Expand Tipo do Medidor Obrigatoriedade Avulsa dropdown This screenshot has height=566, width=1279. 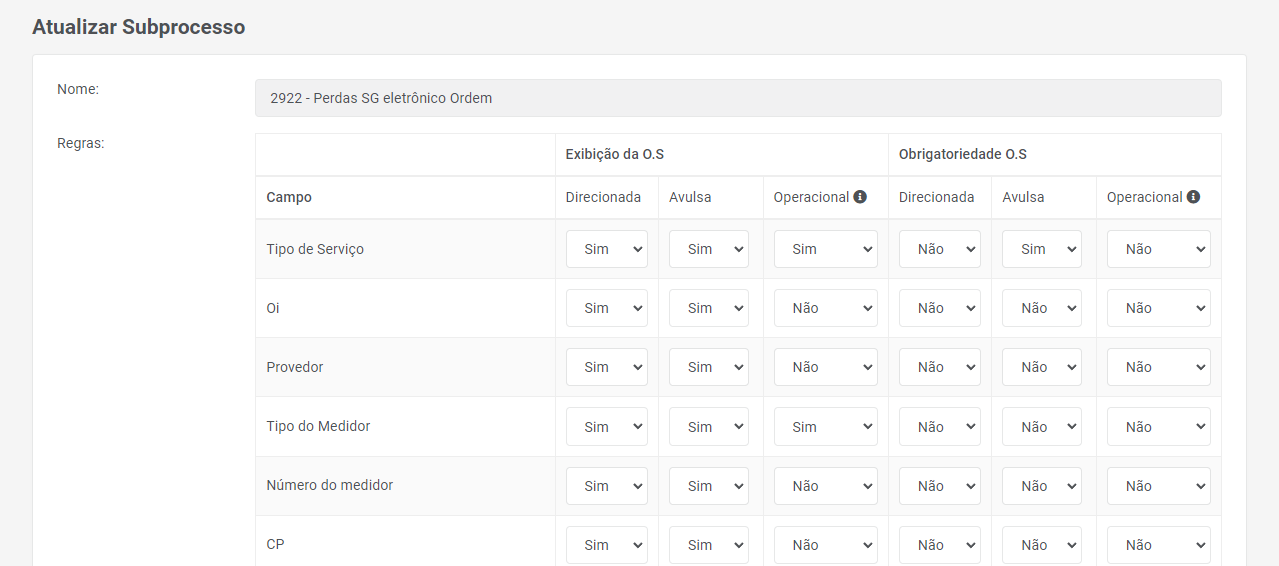tap(1041, 427)
